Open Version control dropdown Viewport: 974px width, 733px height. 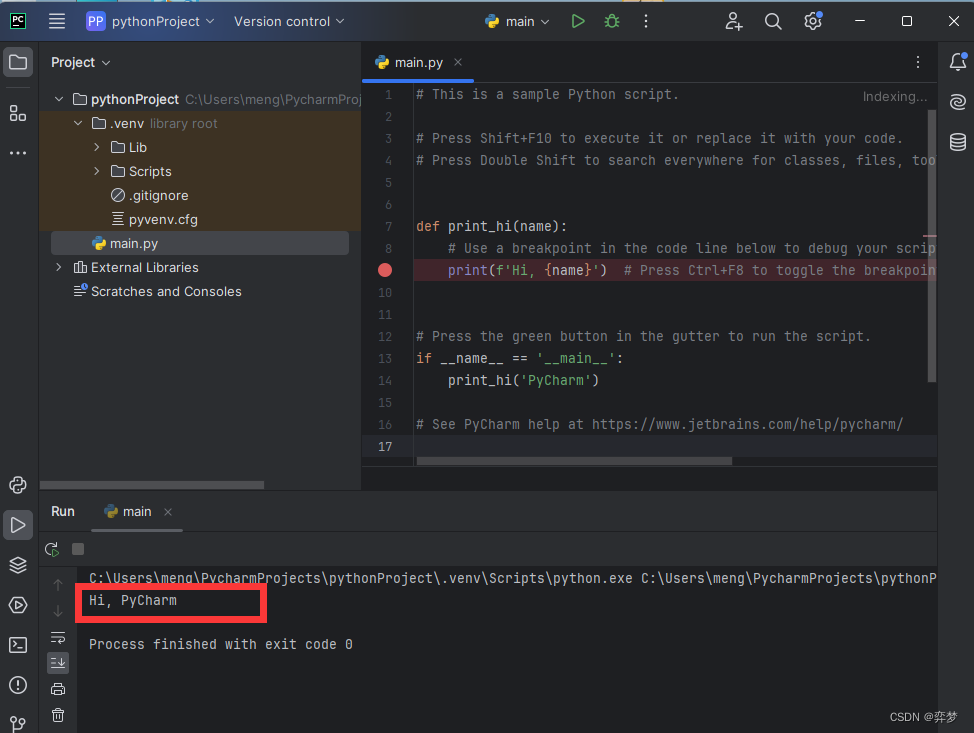tap(289, 21)
